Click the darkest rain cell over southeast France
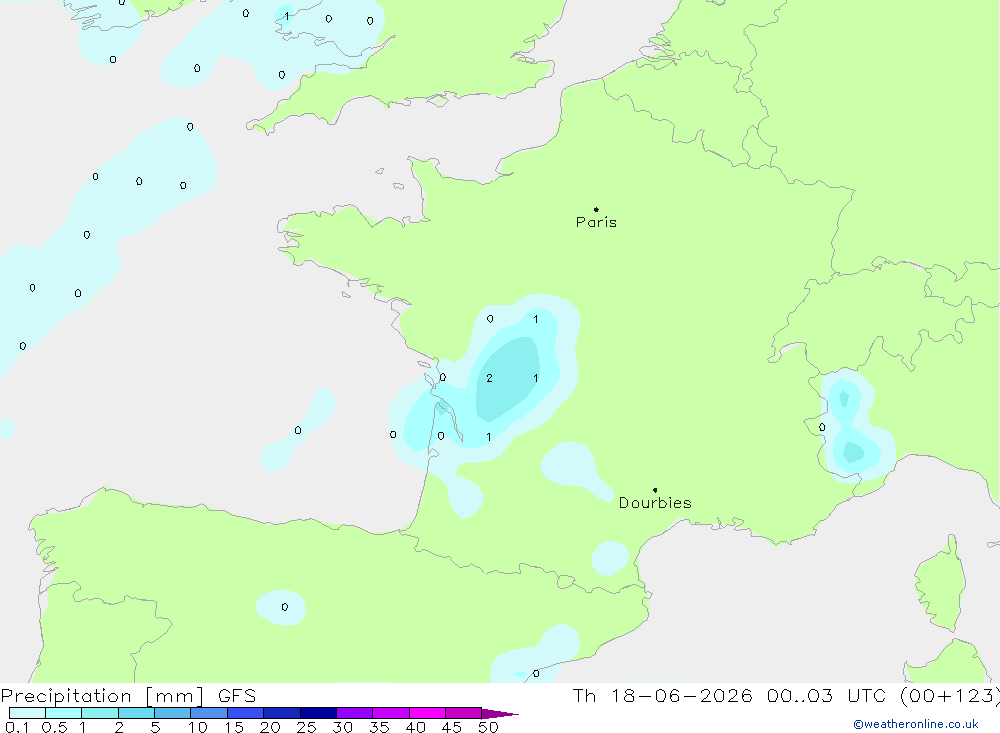This screenshot has width=1000, height=733. [853, 453]
